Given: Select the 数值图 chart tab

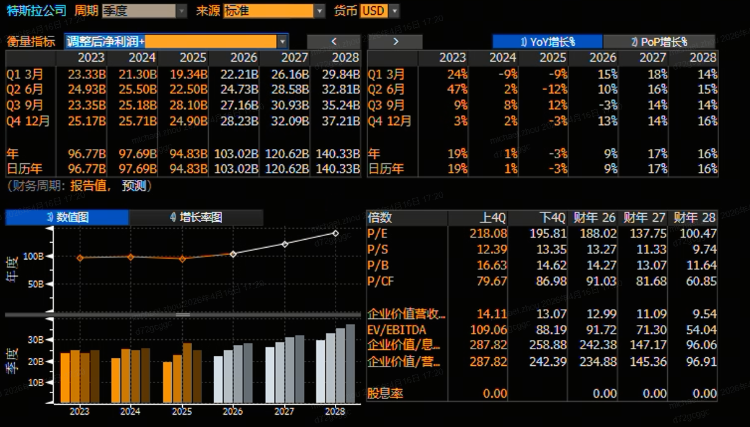Looking at the screenshot, I should (x=66, y=217).
